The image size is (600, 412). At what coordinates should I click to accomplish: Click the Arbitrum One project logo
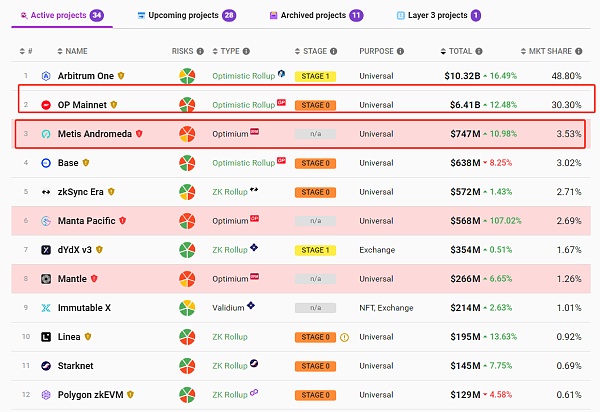pos(46,76)
